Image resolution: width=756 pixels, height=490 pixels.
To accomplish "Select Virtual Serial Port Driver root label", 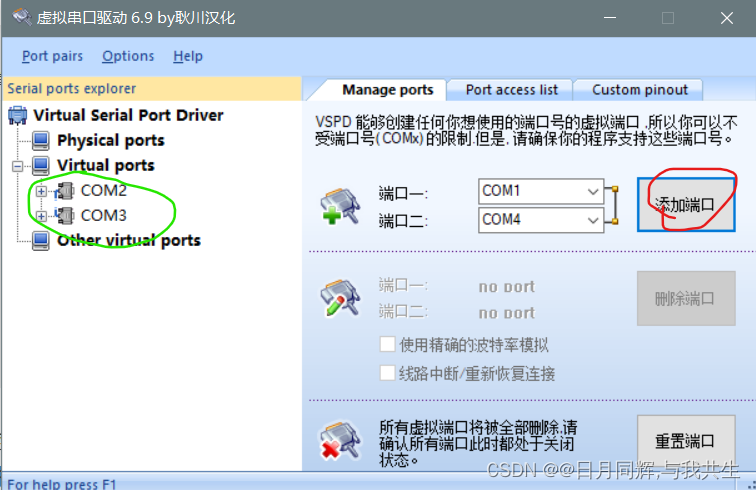I will point(128,115).
